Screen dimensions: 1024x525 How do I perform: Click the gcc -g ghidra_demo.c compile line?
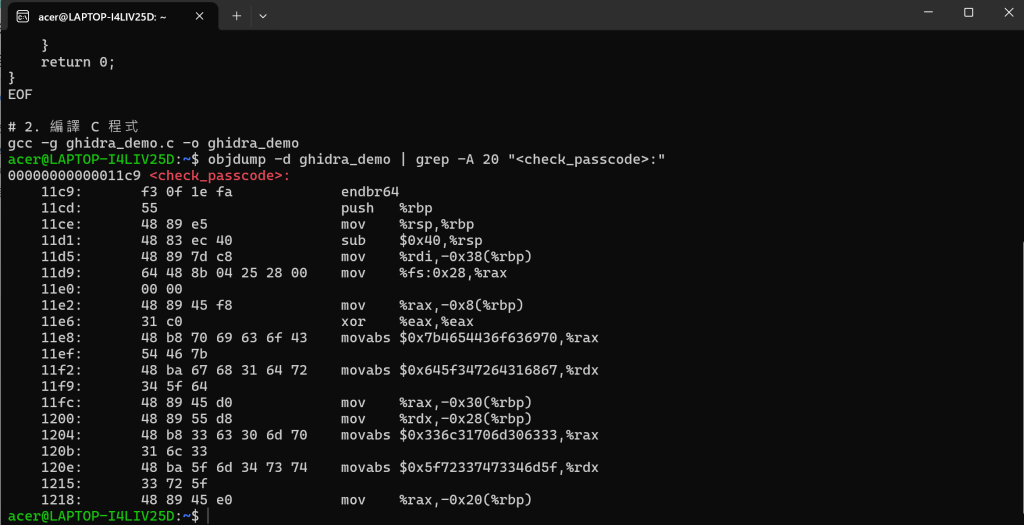pyautogui.click(x=153, y=143)
